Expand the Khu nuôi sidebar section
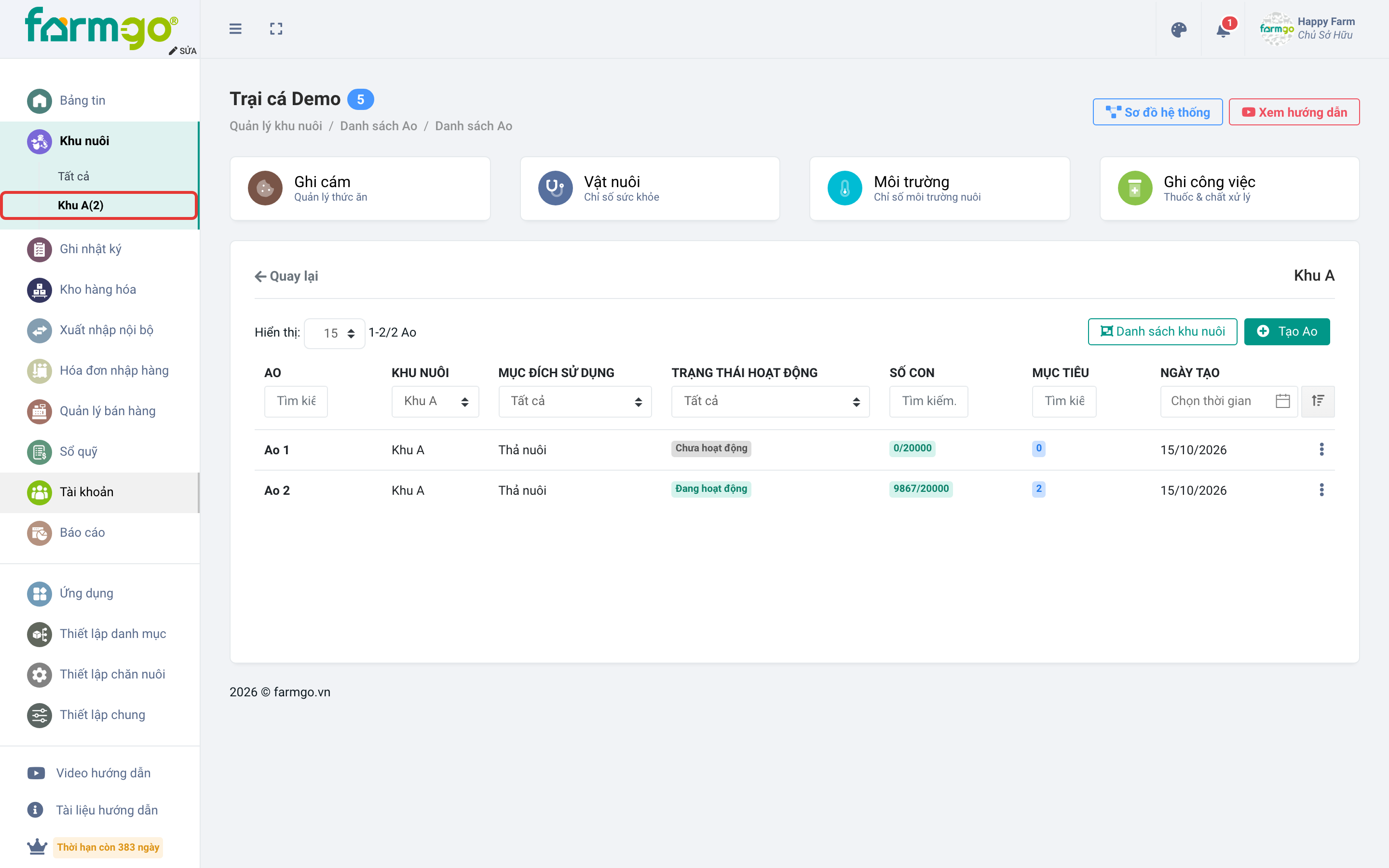 [x=99, y=141]
